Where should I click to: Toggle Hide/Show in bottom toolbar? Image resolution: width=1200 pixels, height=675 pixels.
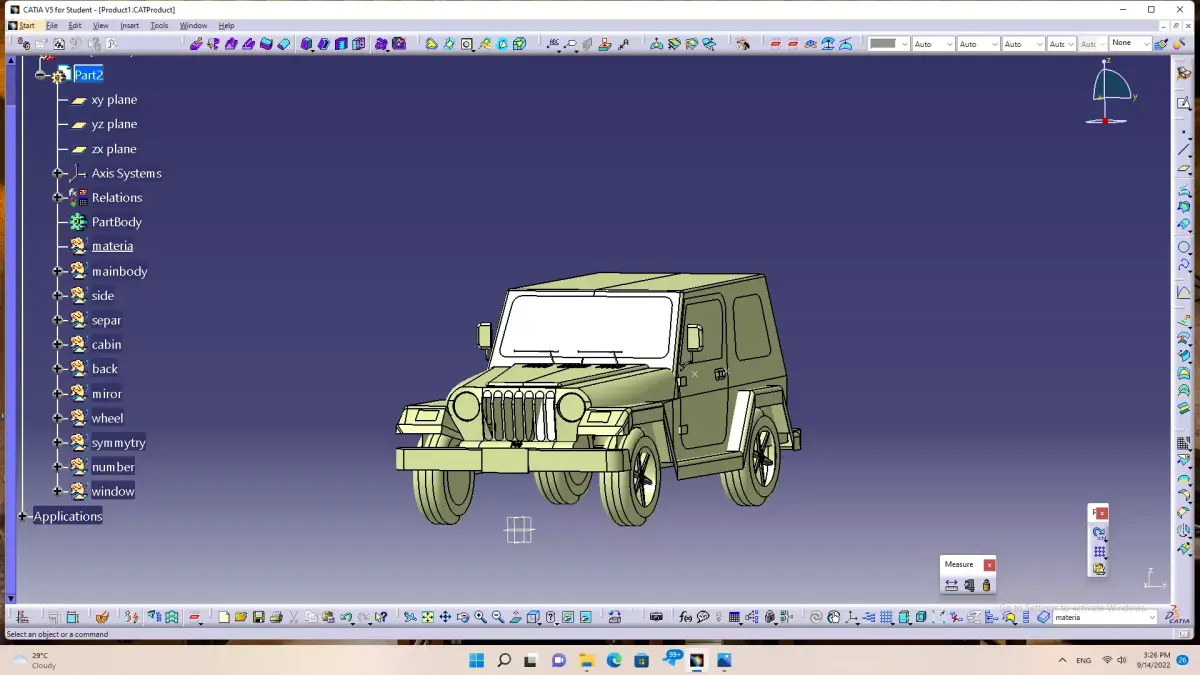point(568,617)
